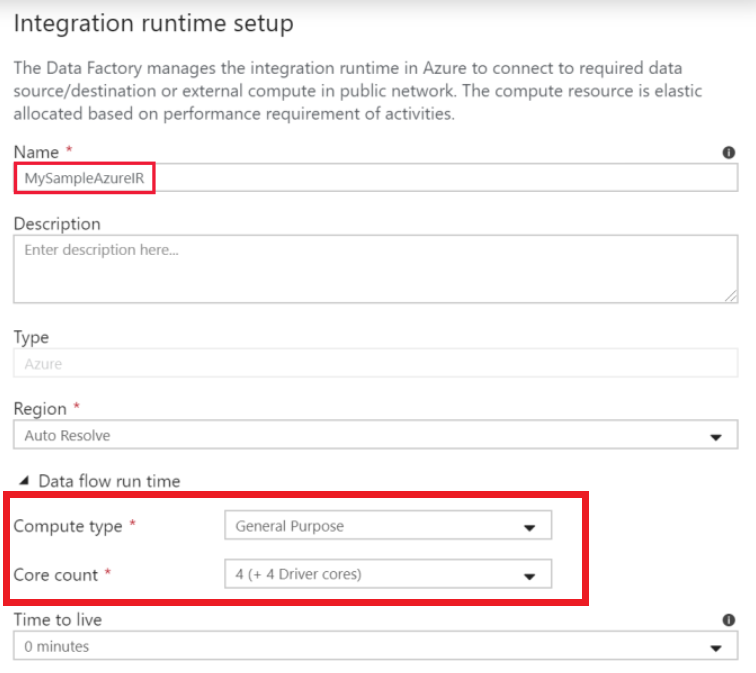Click the intro paragraph starting "The Data Factory manages"
This screenshot has height=673, width=756.
tap(358, 91)
